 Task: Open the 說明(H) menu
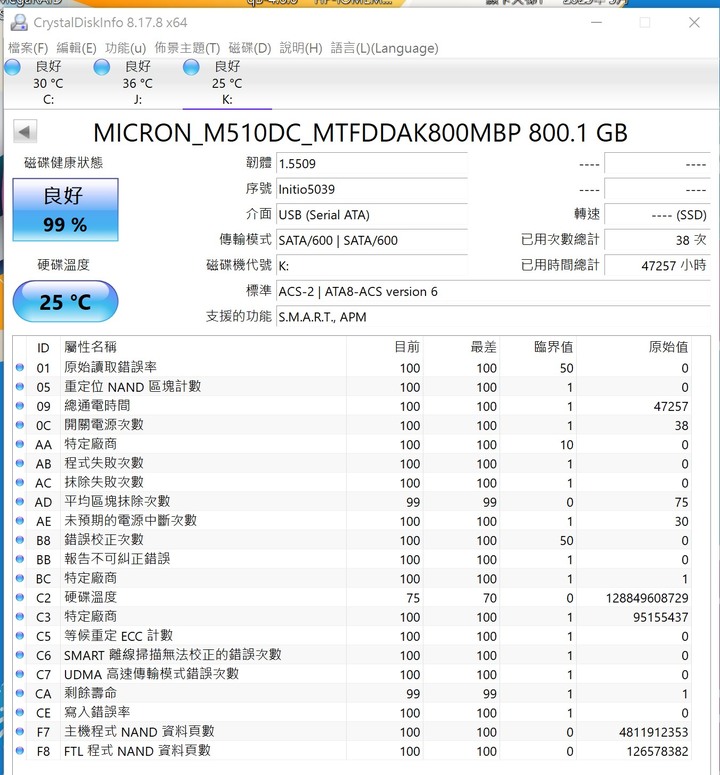(301, 48)
